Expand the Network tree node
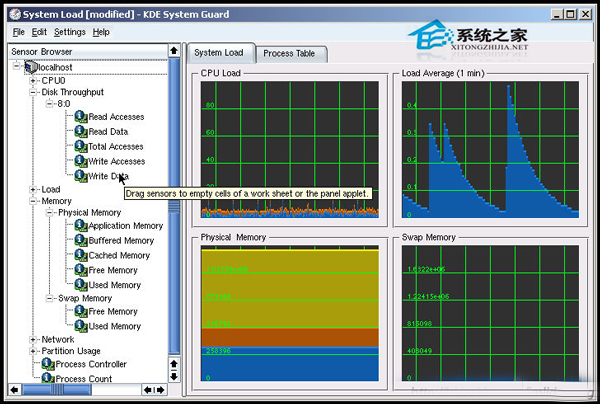This screenshot has width=600, height=404. pyautogui.click(x=33, y=340)
